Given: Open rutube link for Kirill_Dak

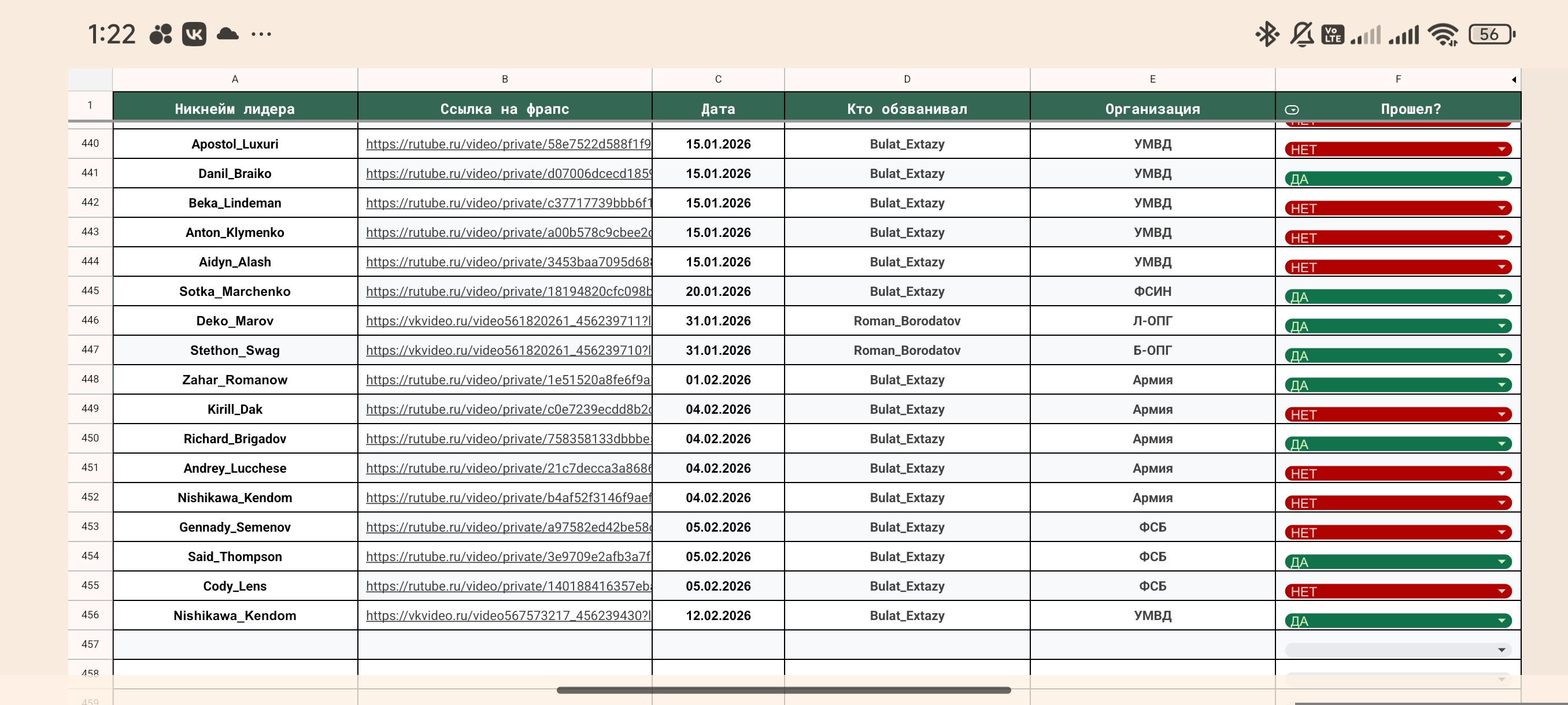Looking at the screenshot, I should click(508, 409).
